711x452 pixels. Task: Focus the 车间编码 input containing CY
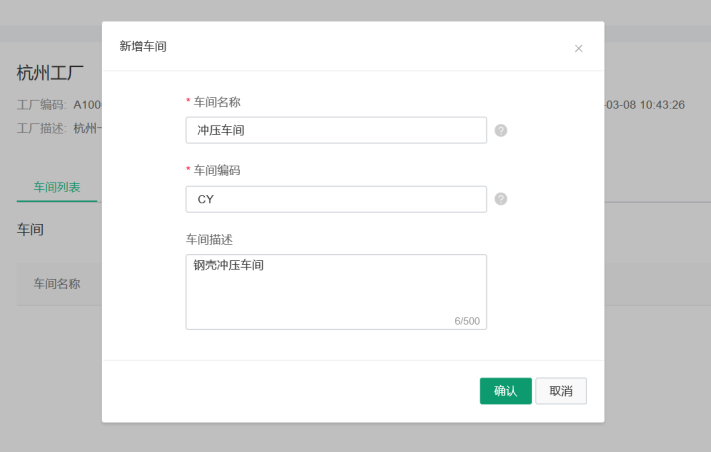[336, 199]
